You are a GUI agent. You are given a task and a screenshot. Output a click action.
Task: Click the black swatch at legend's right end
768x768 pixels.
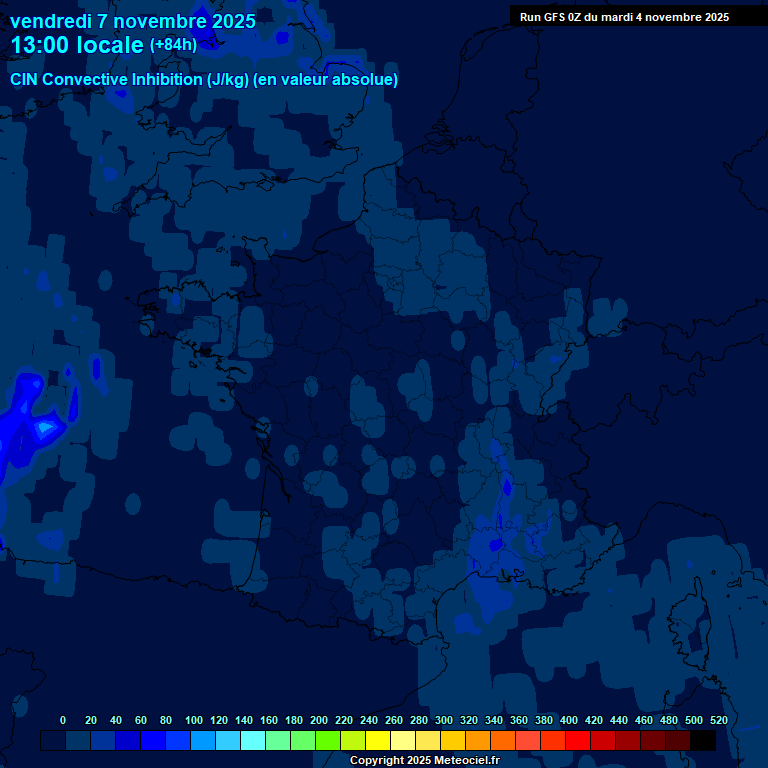(x=703, y=741)
